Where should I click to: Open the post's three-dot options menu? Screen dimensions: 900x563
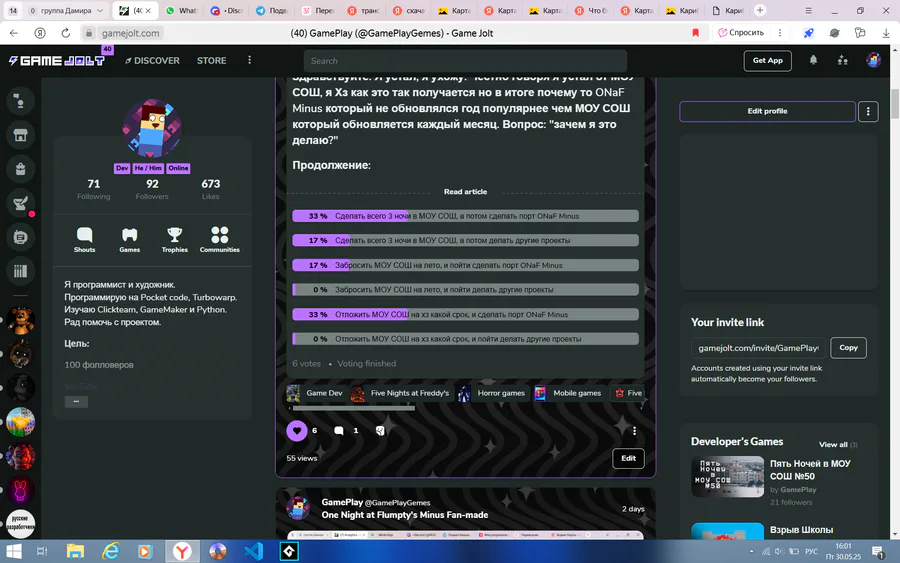coord(634,430)
